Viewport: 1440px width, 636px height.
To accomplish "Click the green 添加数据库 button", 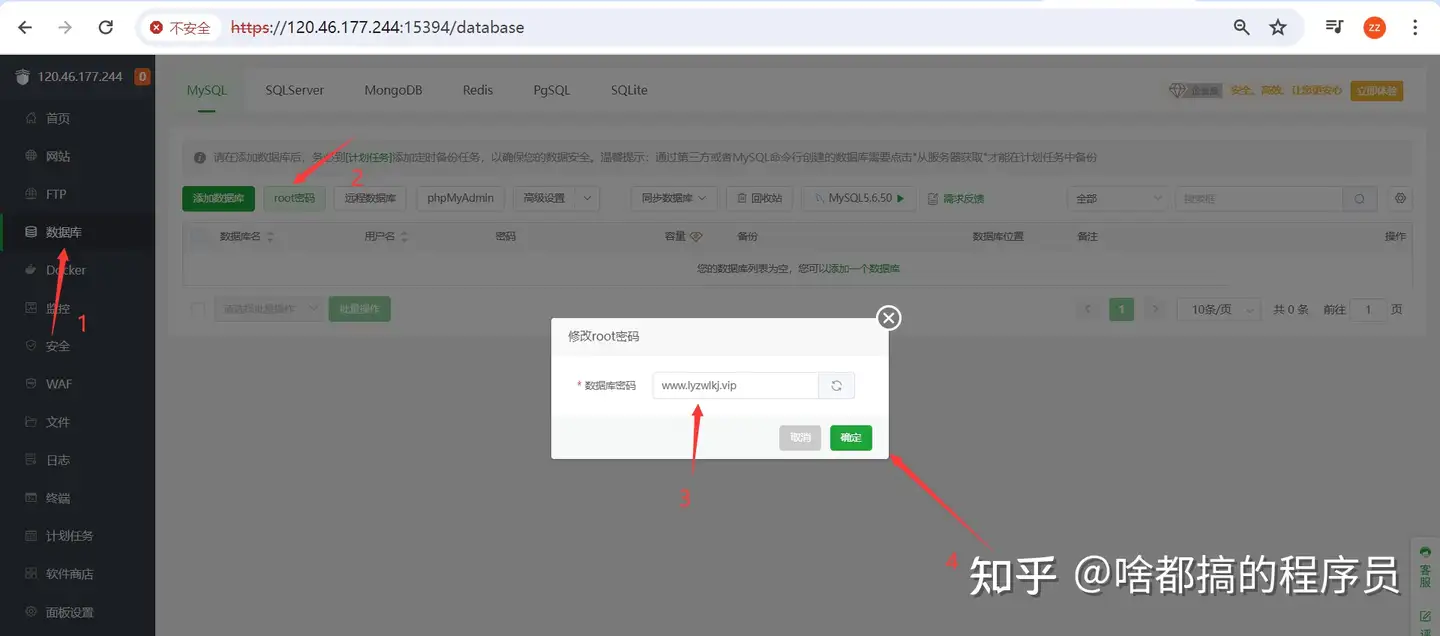I will coord(219,198).
